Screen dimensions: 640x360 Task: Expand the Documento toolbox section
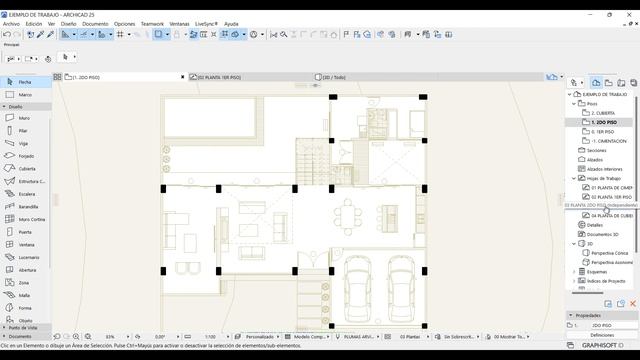click(4, 336)
